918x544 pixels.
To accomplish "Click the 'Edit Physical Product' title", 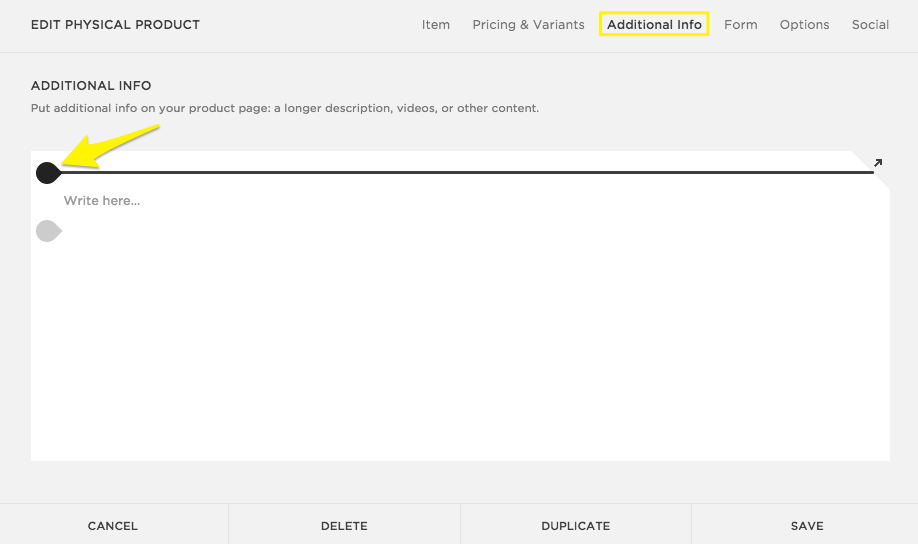I will (115, 25).
